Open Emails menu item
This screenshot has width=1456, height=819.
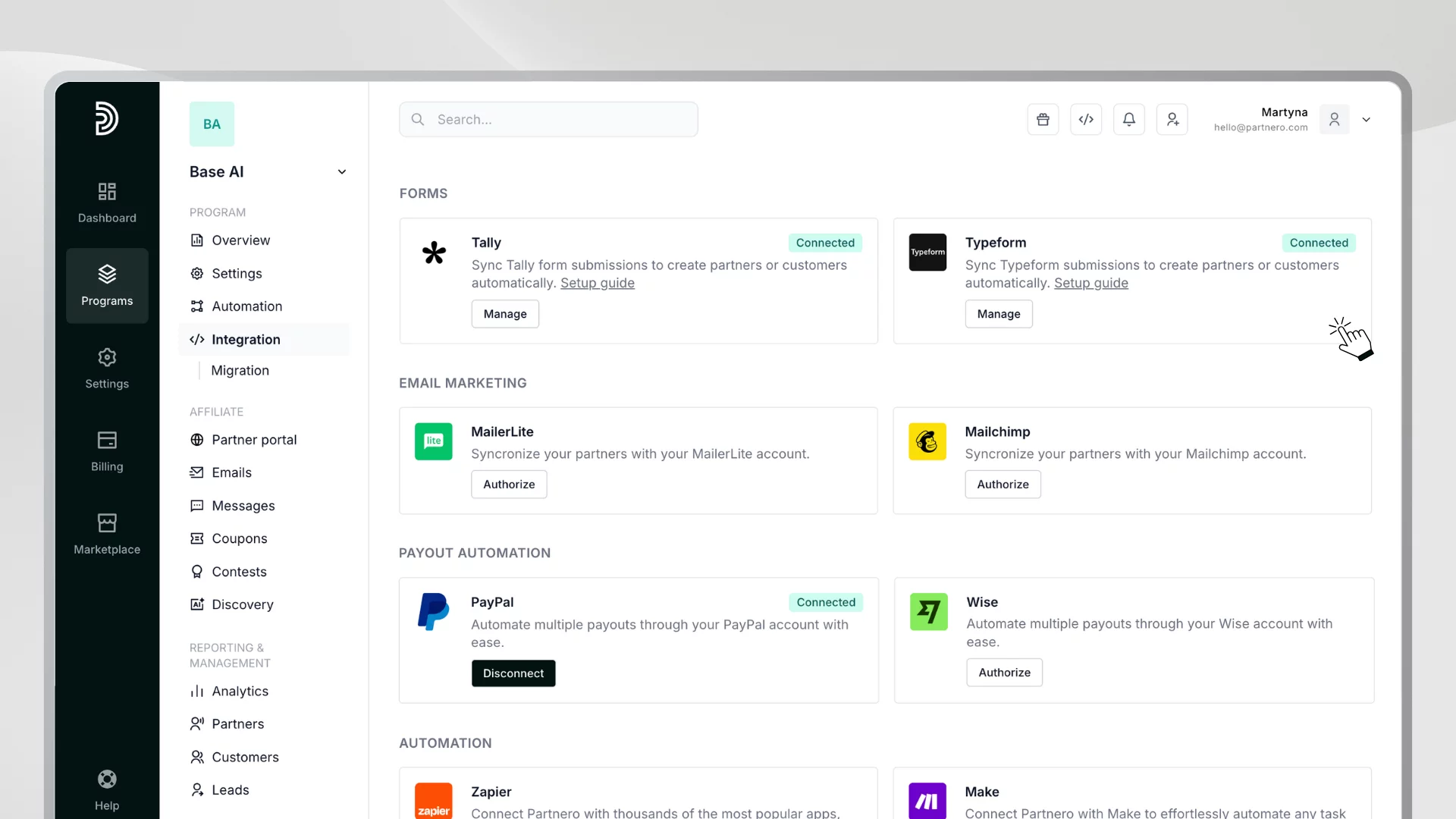pyautogui.click(x=264, y=472)
